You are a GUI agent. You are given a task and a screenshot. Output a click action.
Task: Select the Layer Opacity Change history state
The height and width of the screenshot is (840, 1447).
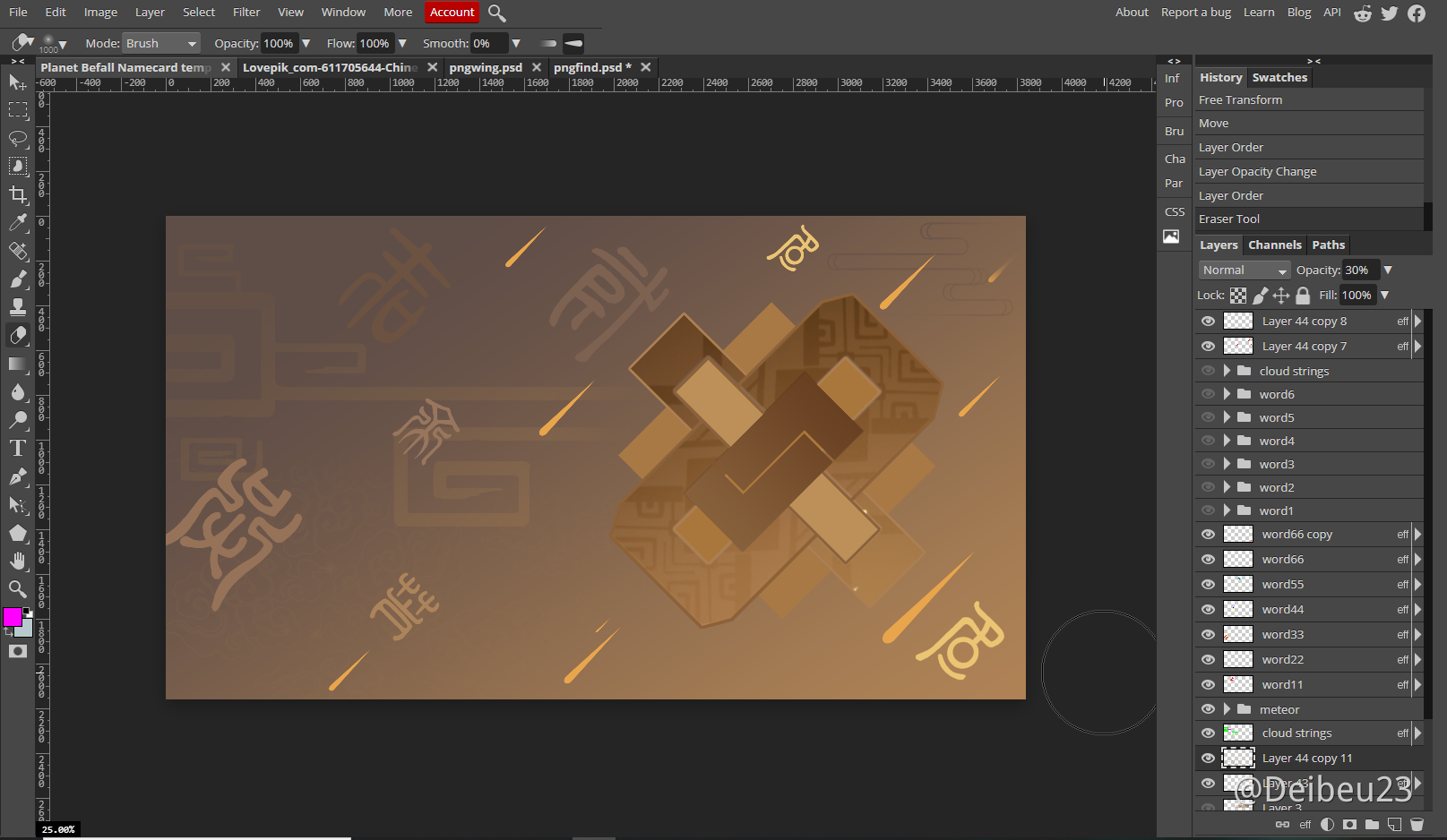[1257, 172]
